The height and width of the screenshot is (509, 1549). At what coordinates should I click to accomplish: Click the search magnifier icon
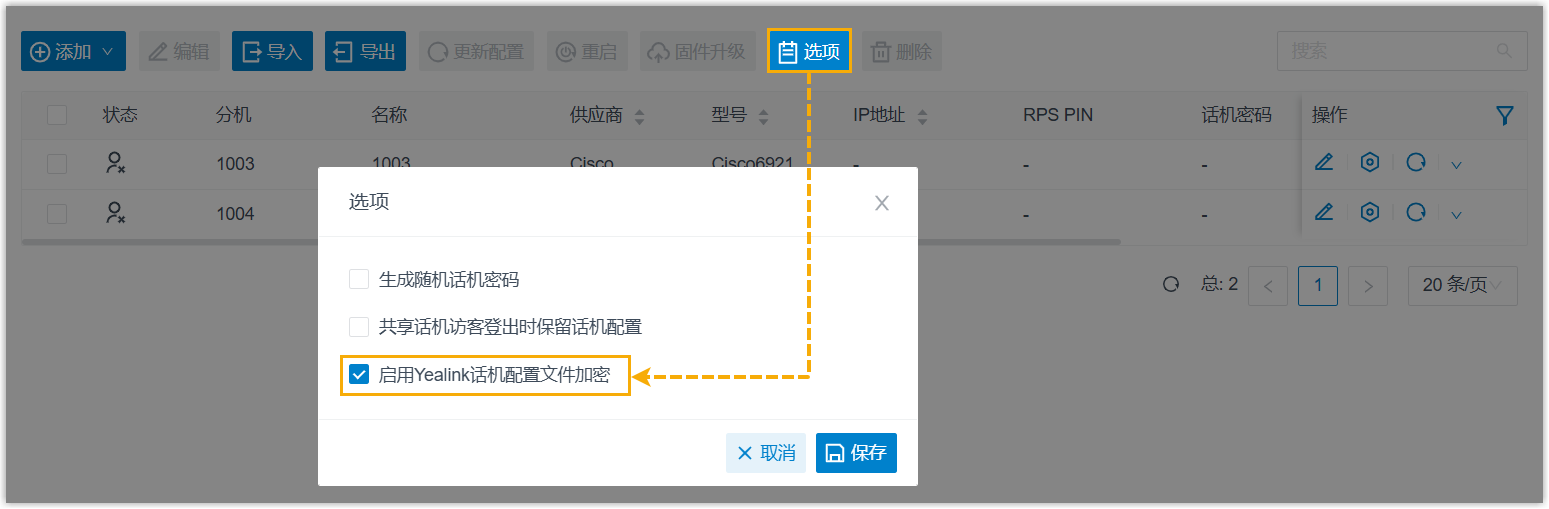(x=1504, y=51)
